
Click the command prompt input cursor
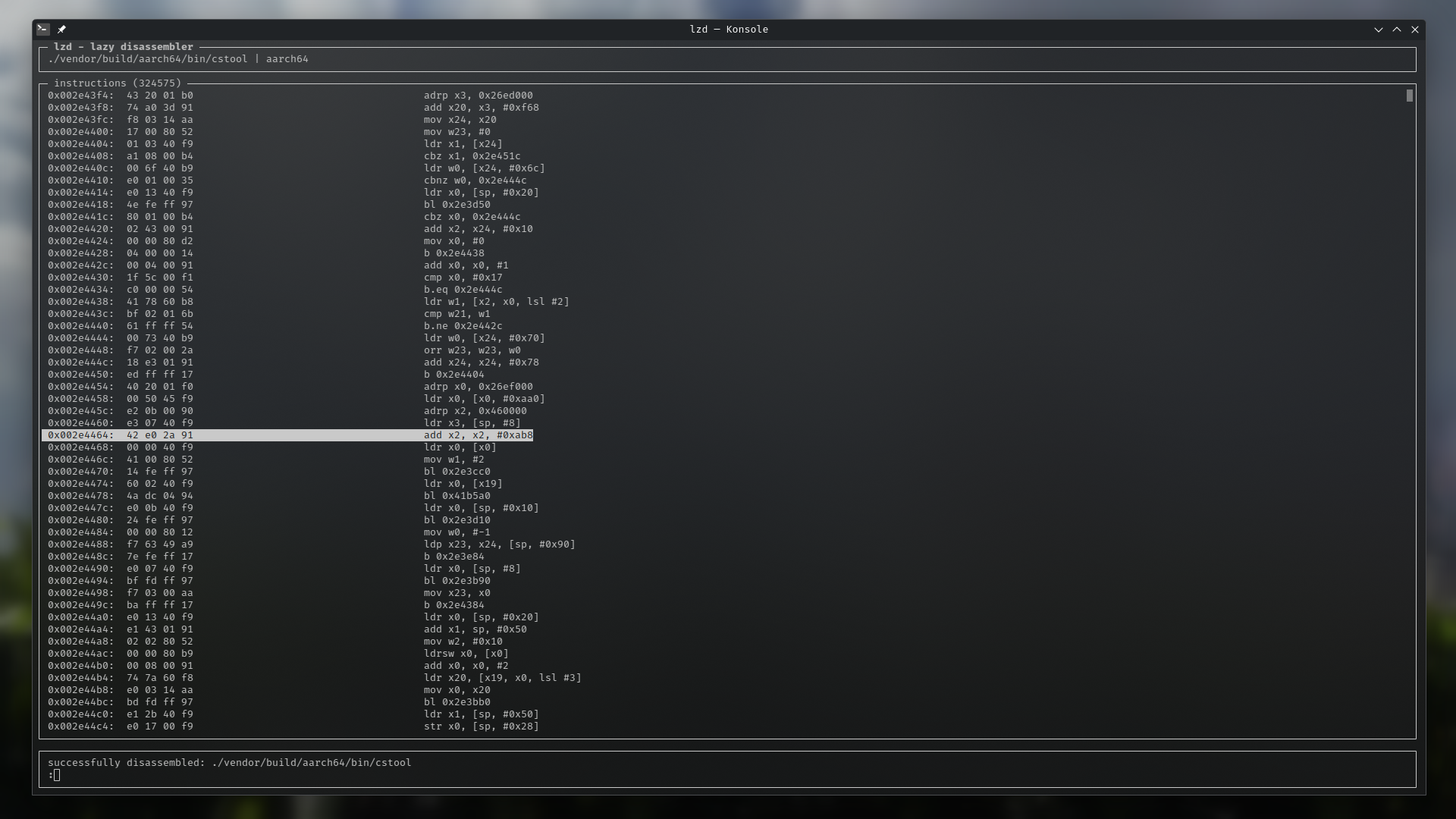pos(57,775)
